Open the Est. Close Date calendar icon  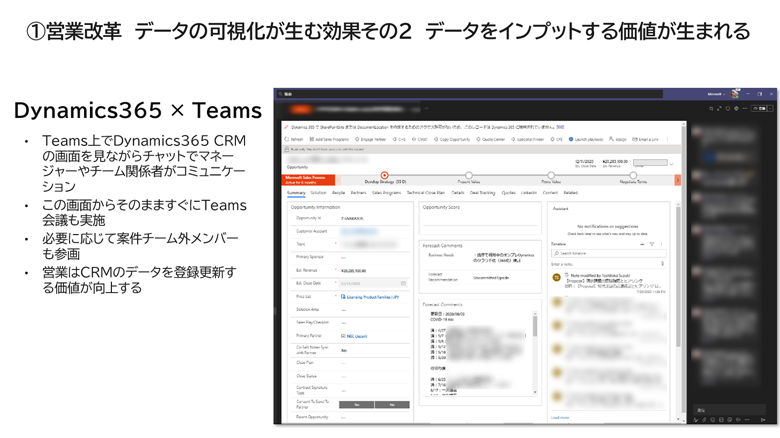coord(403,283)
